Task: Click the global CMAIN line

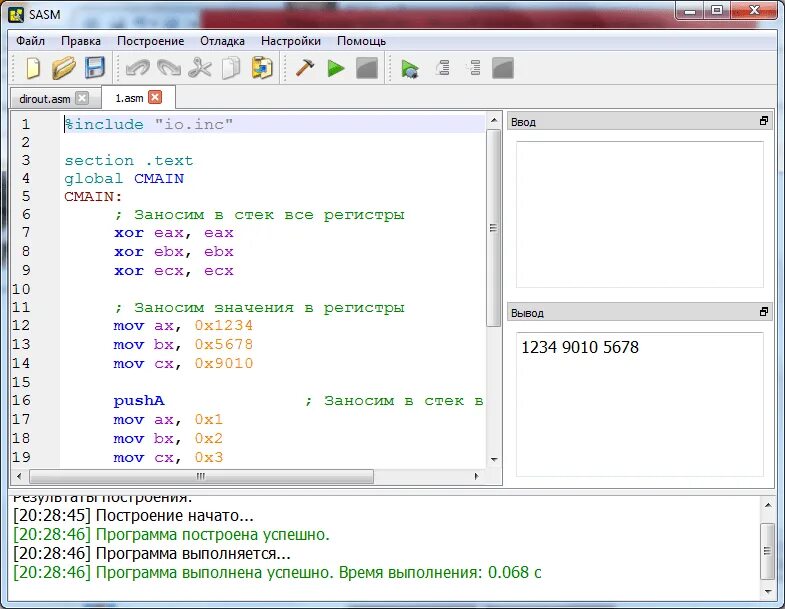Action: (124, 179)
